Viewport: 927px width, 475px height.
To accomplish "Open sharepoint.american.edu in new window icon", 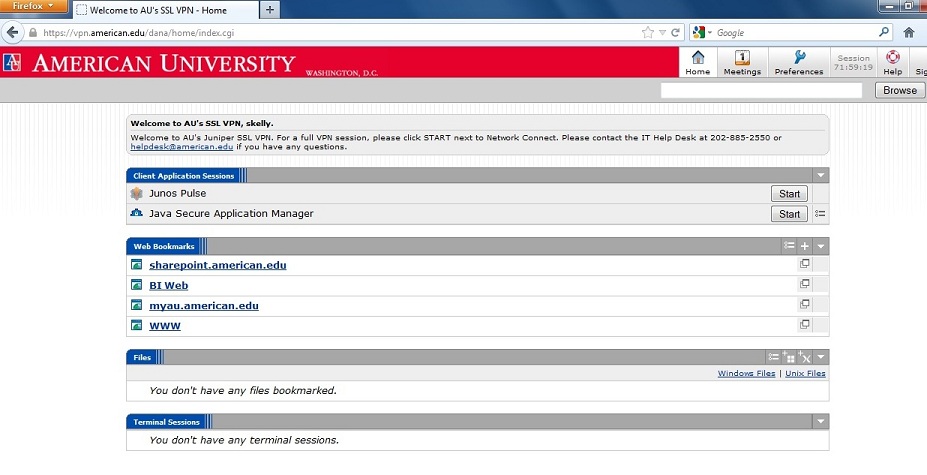I will point(805,264).
